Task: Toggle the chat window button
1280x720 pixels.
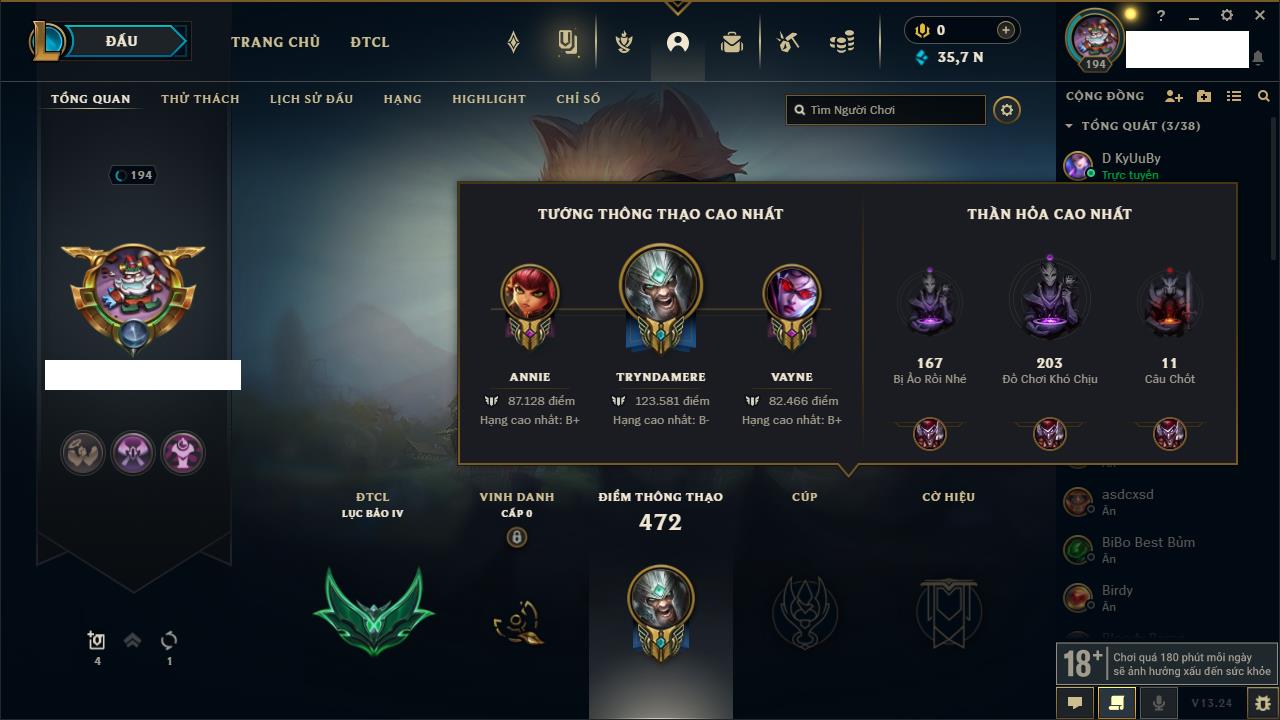Action: click(1075, 703)
